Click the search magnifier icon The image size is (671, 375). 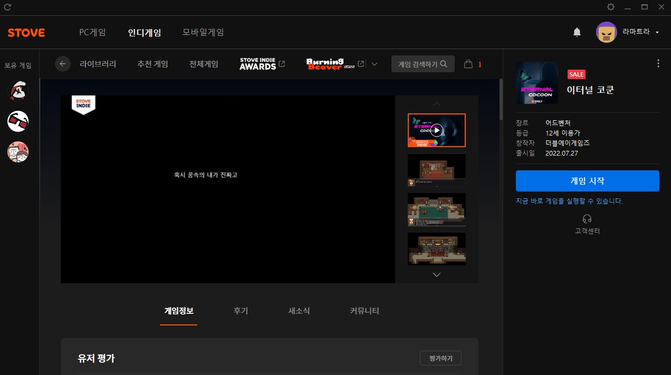click(444, 64)
